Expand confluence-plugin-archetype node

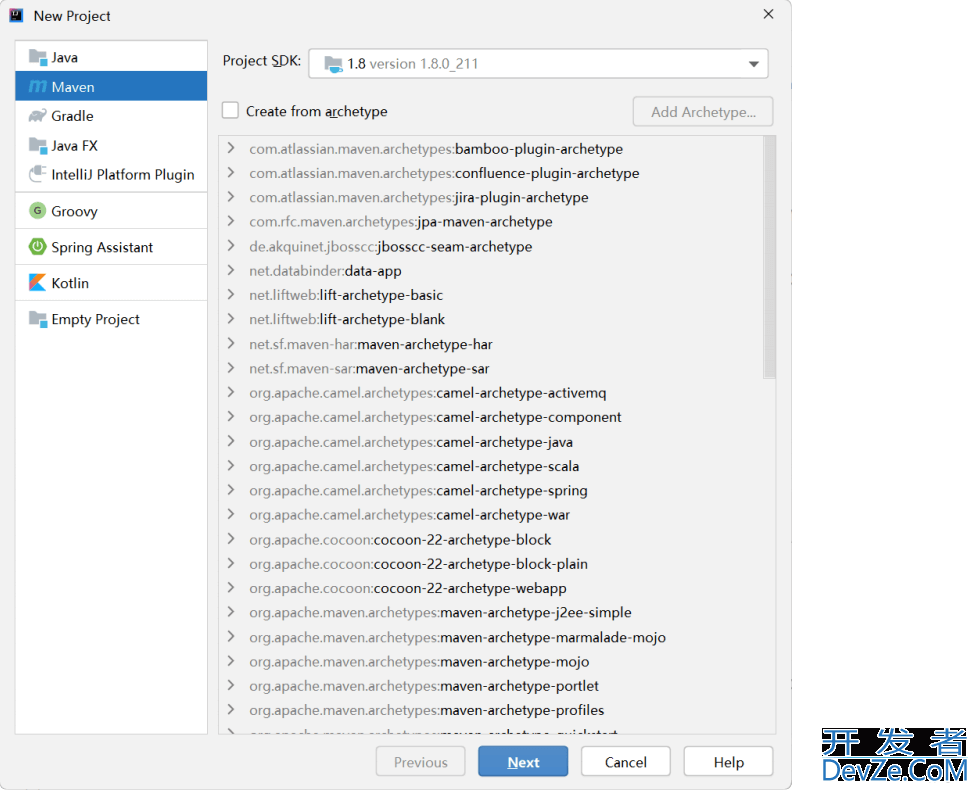(x=231, y=173)
